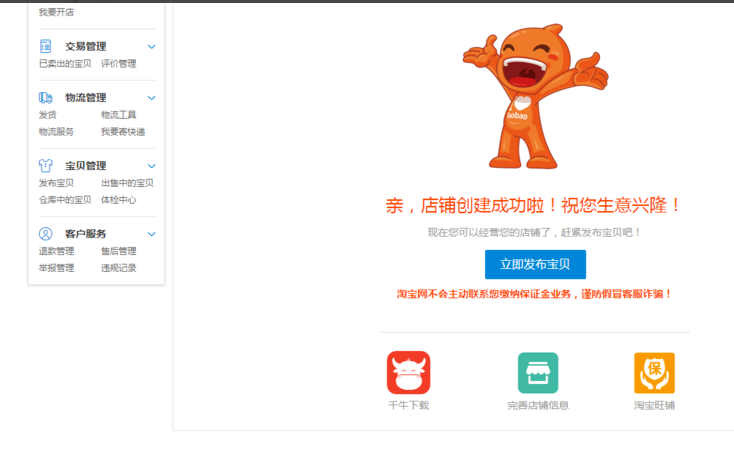The width and height of the screenshot is (734, 454).
Task: Go to 发货 under 物流管理
Action: click(47, 115)
